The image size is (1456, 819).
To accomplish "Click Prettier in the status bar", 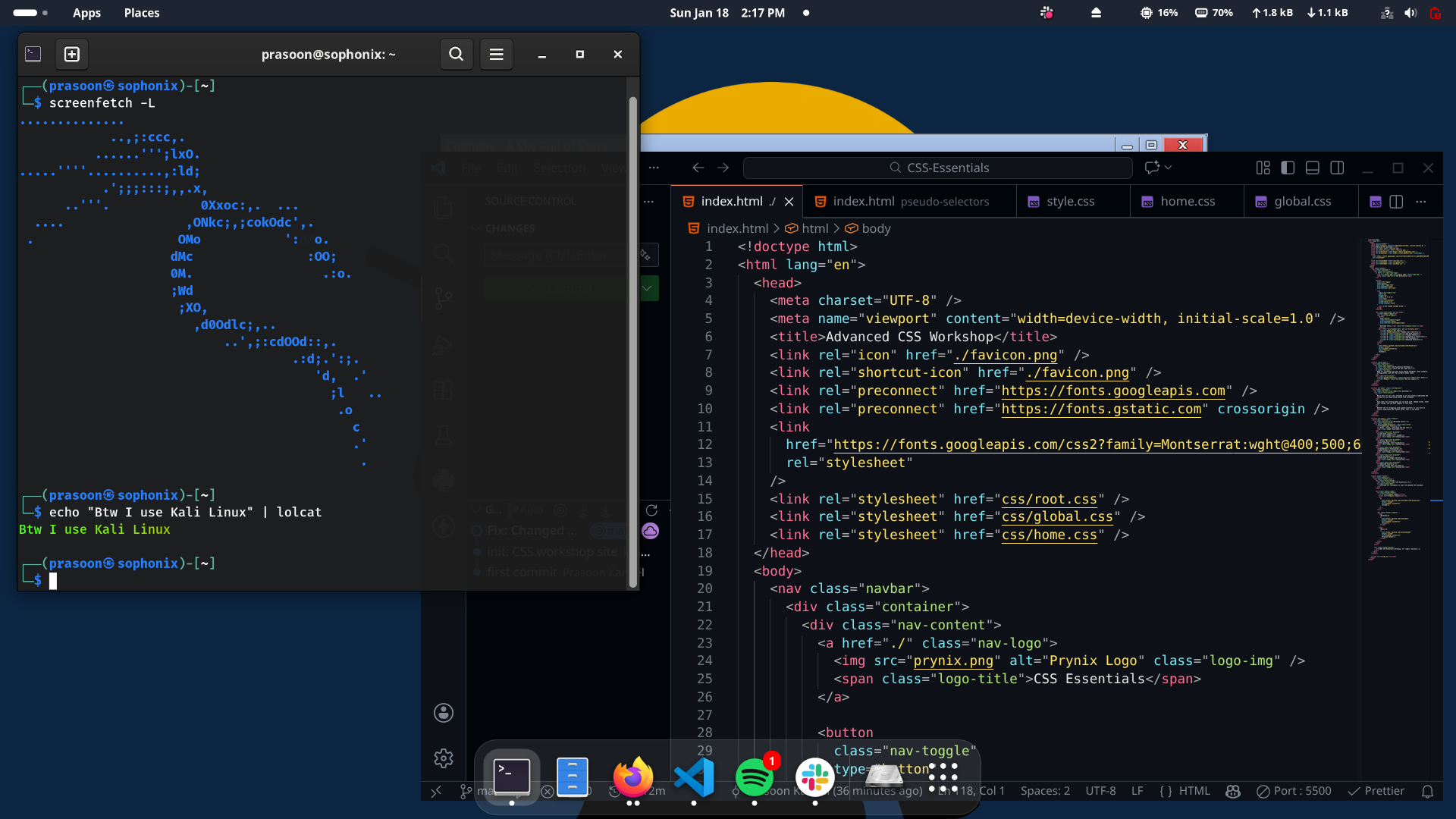I will pos(1376,791).
